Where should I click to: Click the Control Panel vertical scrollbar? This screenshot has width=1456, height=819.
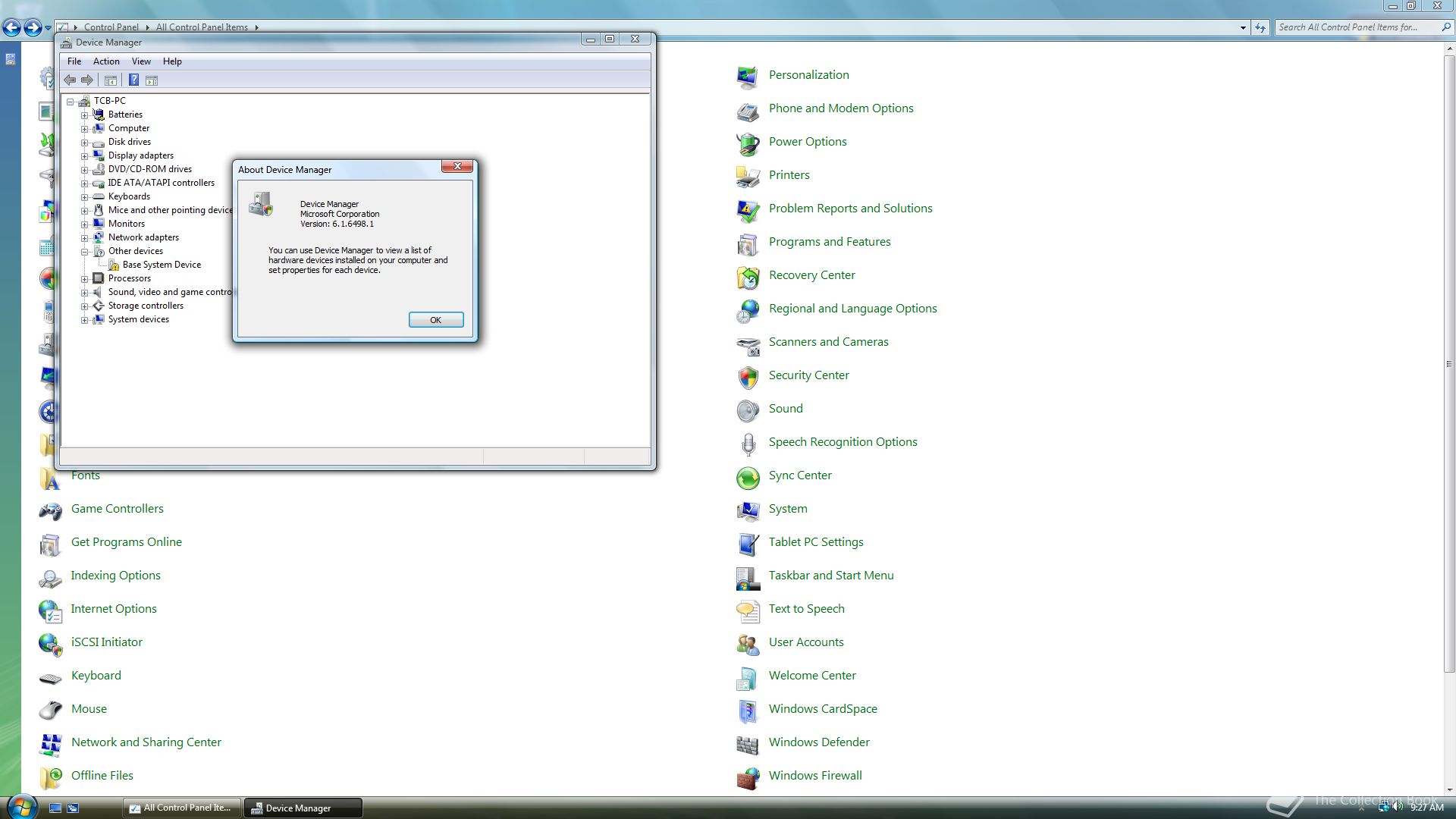tap(1449, 364)
